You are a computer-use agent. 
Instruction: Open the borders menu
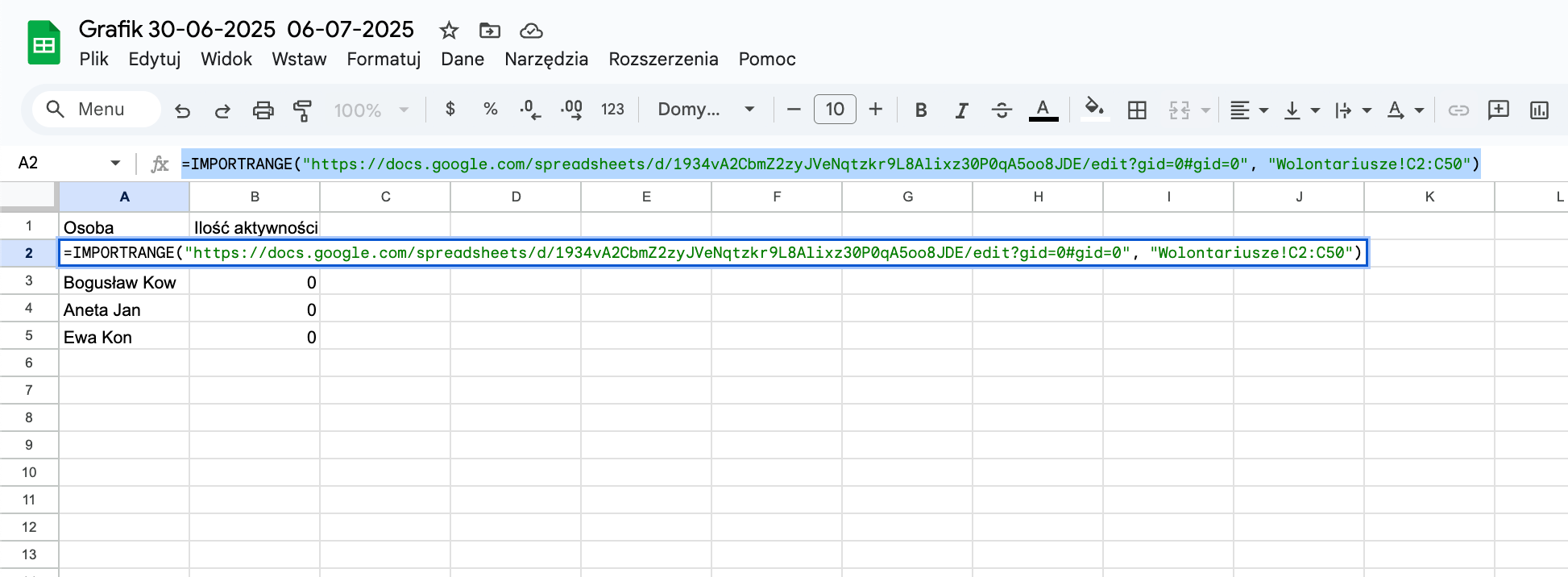[x=1137, y=110]
